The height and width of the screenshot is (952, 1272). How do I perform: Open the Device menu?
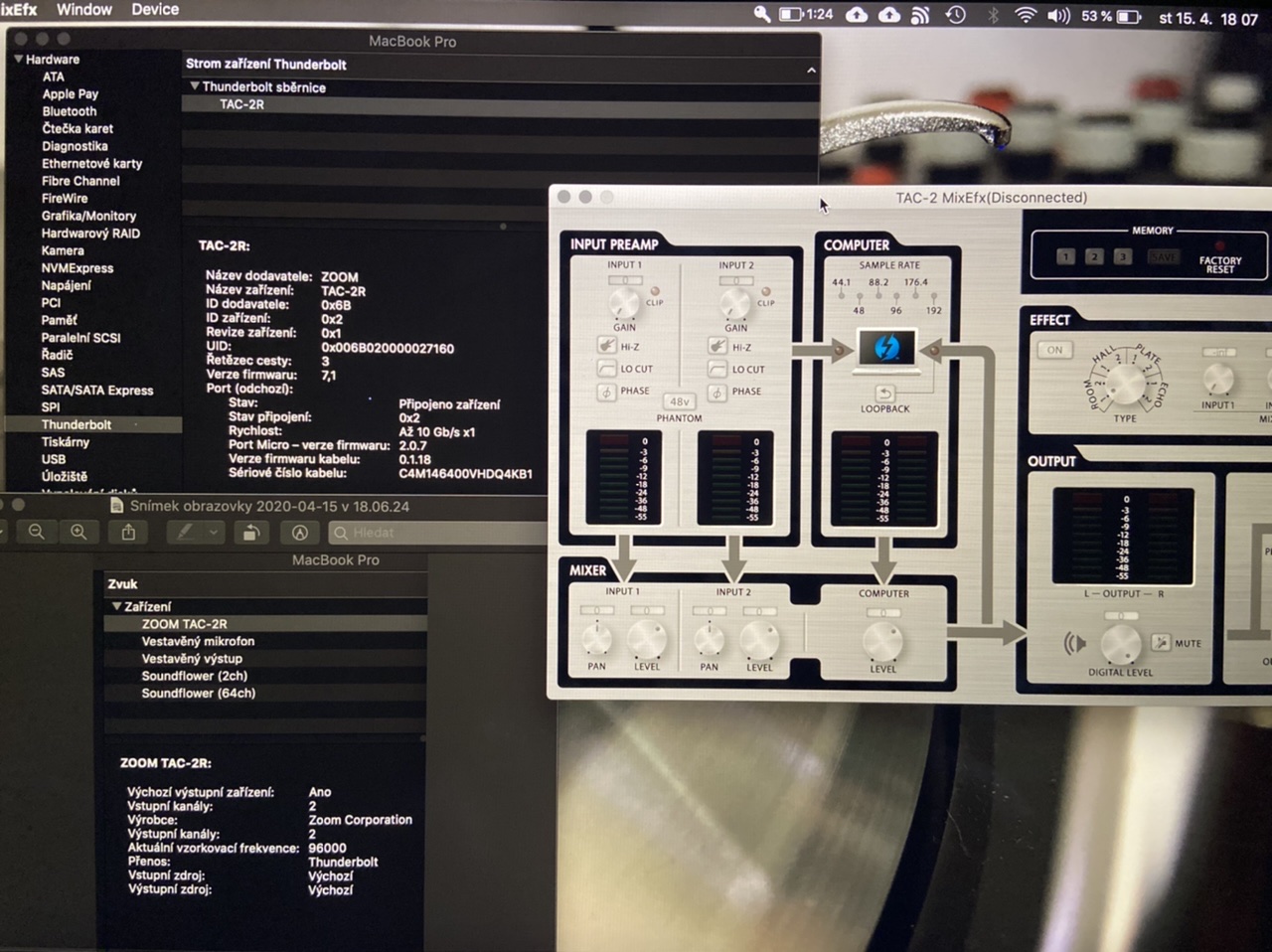[155, 10]
